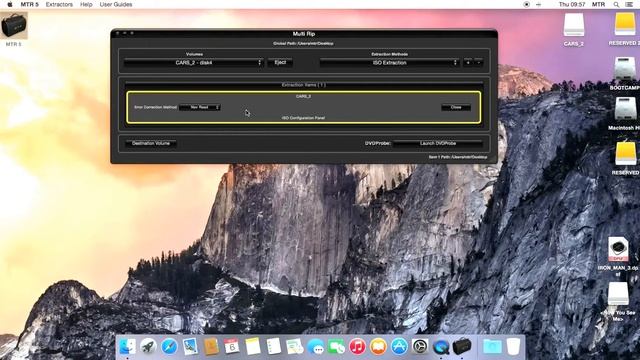Open the Trash in the Dock
Image resolution: width=640 pixels, height=360 pixels.
(513, 347)
